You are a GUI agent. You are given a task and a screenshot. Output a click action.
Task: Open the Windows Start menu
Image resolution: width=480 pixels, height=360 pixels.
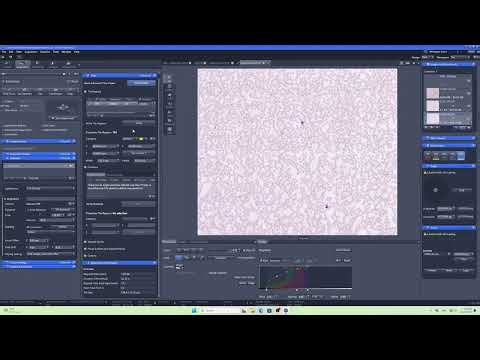(194, 310)
